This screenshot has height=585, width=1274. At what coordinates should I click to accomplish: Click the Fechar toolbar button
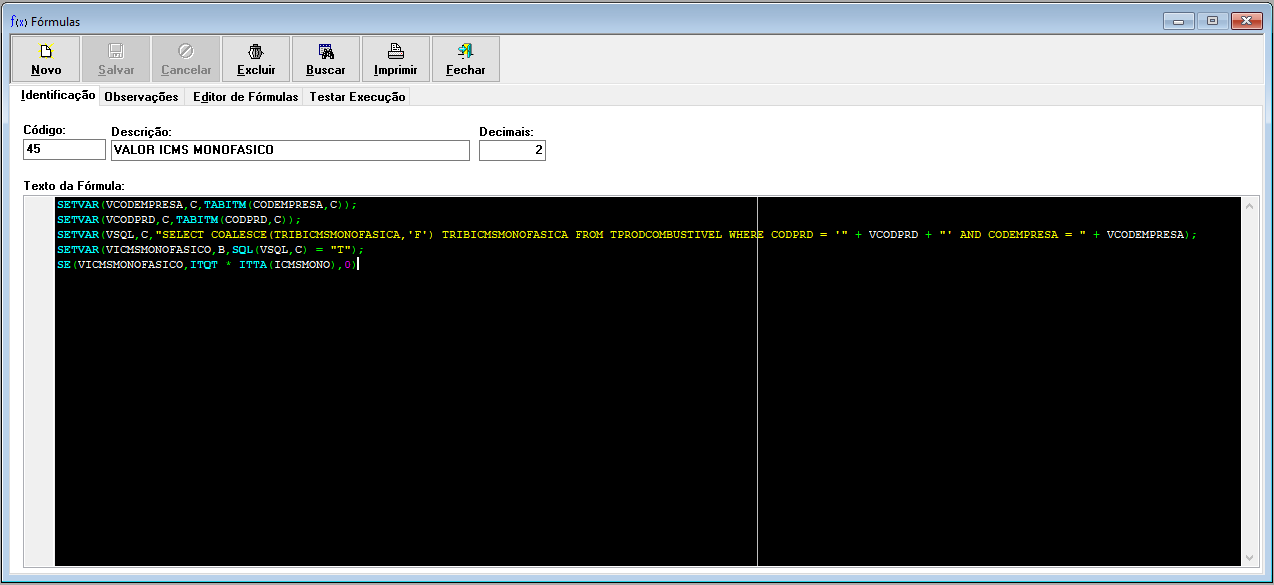coord(466,59)
